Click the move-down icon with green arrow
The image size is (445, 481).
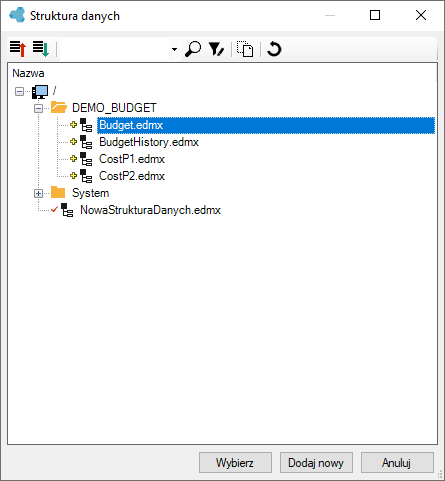pyautogui.click(x=41, y=49)
